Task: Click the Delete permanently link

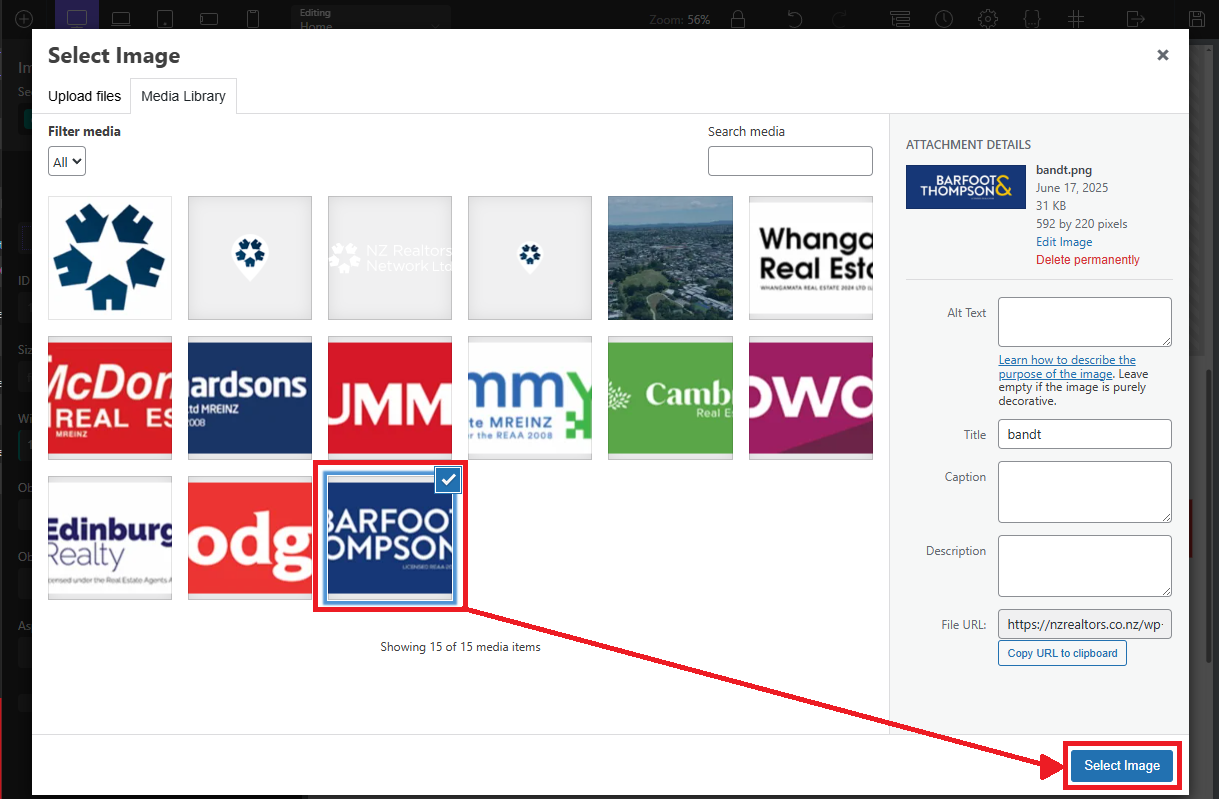Action: (1088, 260)
